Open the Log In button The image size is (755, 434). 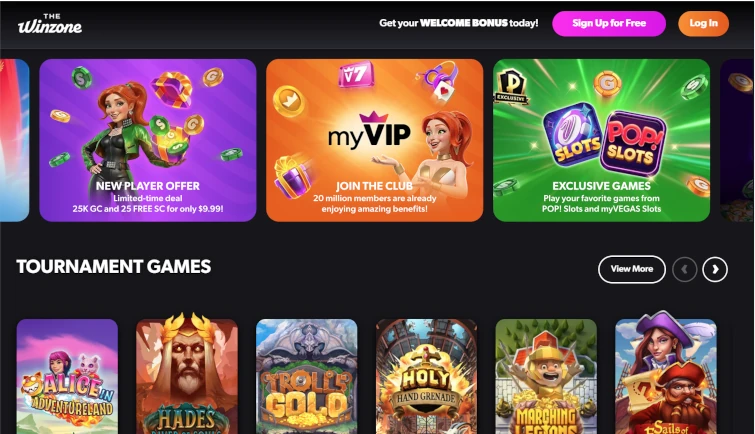[x=703, y=23]
